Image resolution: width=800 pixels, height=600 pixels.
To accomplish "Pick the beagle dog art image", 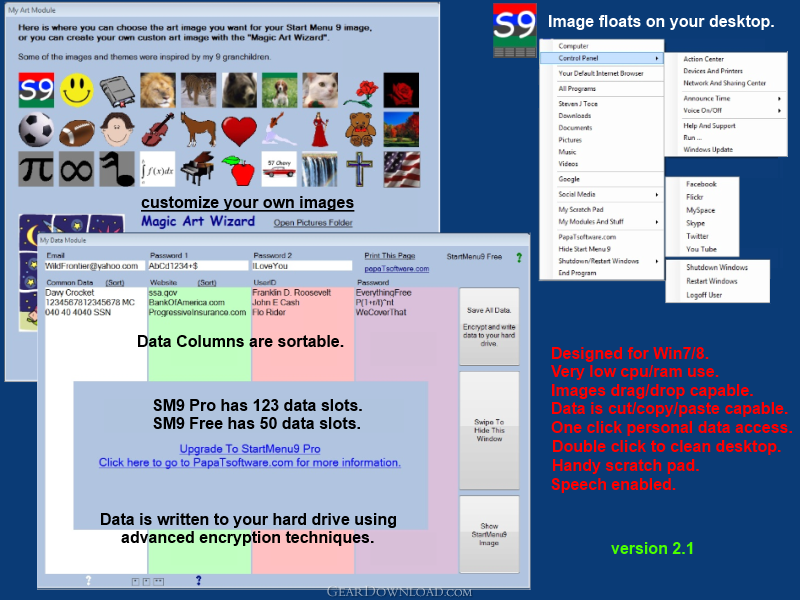I will coord(280,90).
